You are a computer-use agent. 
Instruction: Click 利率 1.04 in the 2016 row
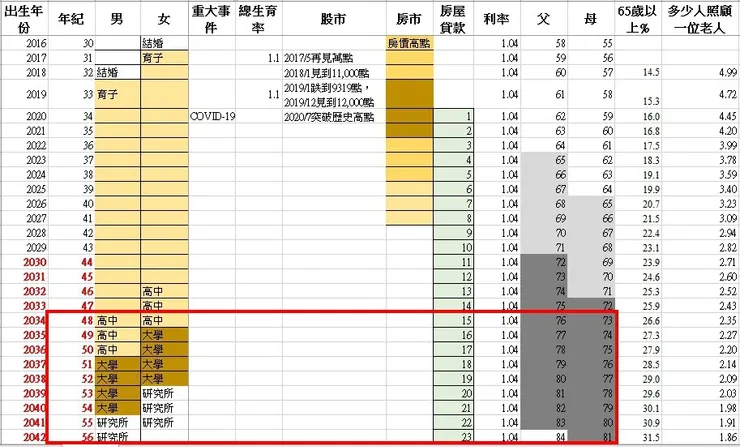click(x=496, y=43)
